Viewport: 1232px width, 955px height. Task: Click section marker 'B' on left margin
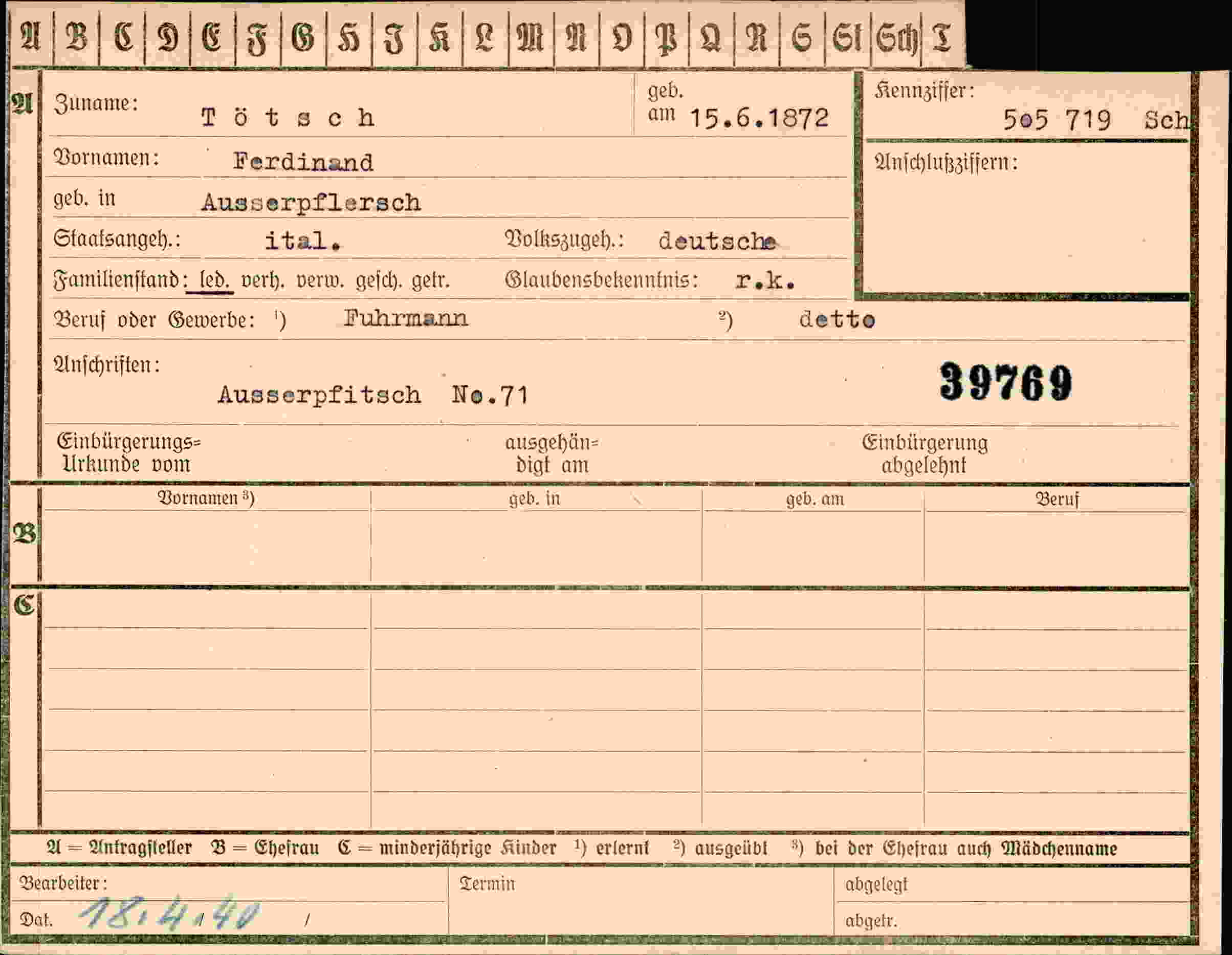pyautogui.click(x=25, y=533)
